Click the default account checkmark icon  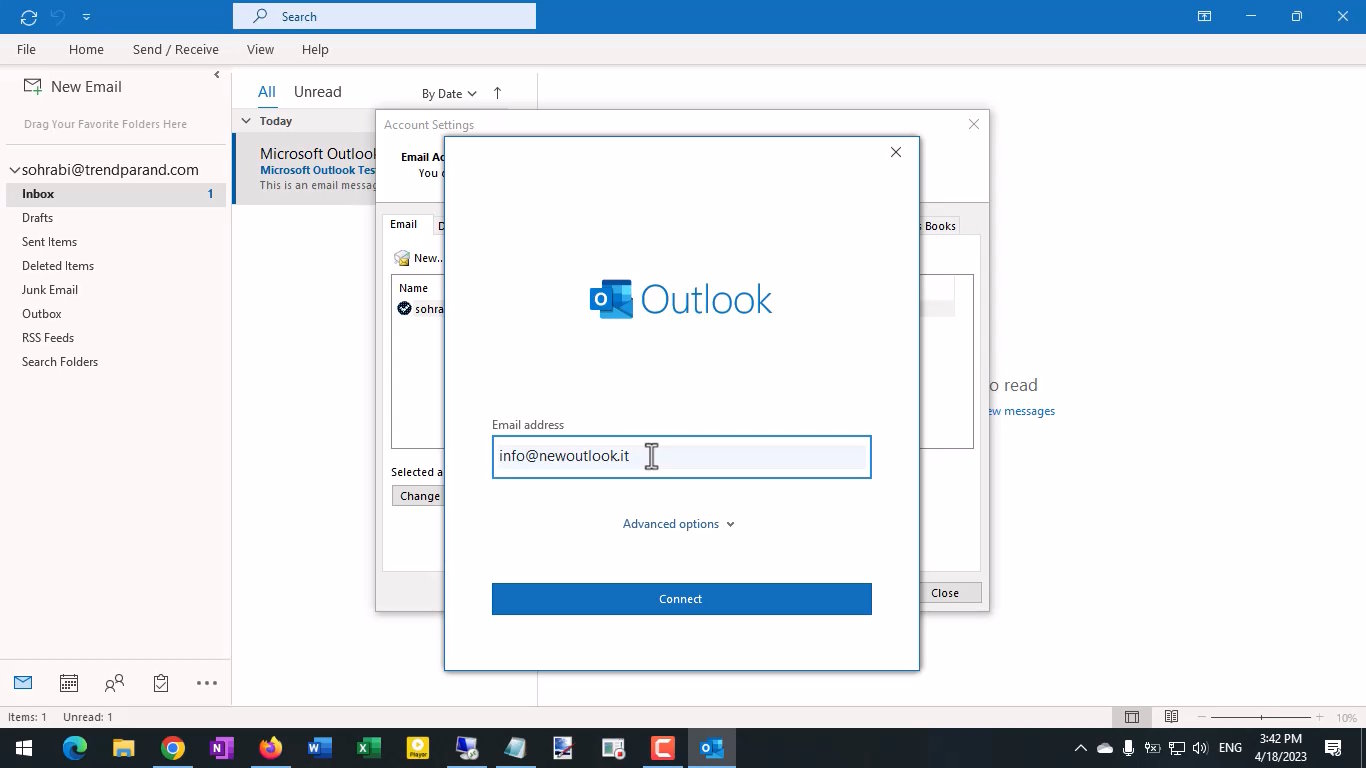click(404, 308)
